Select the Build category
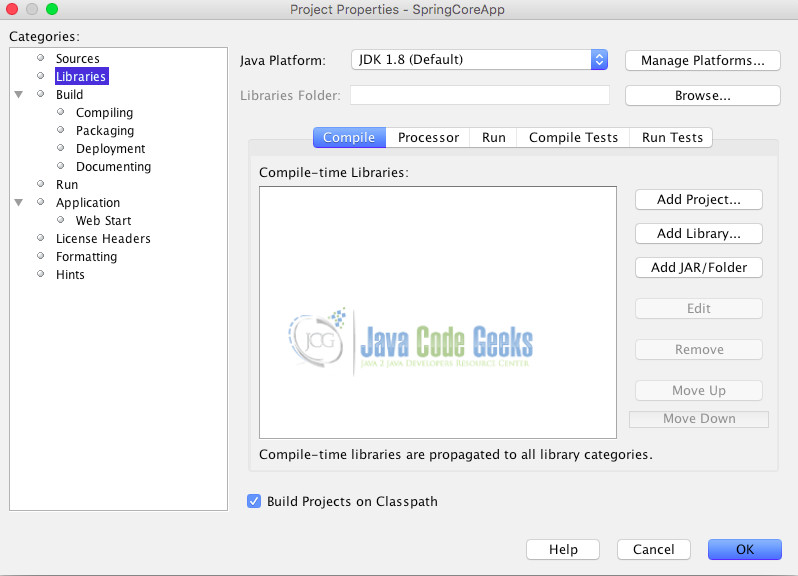798x576 pixels. (x=69, y=95)
